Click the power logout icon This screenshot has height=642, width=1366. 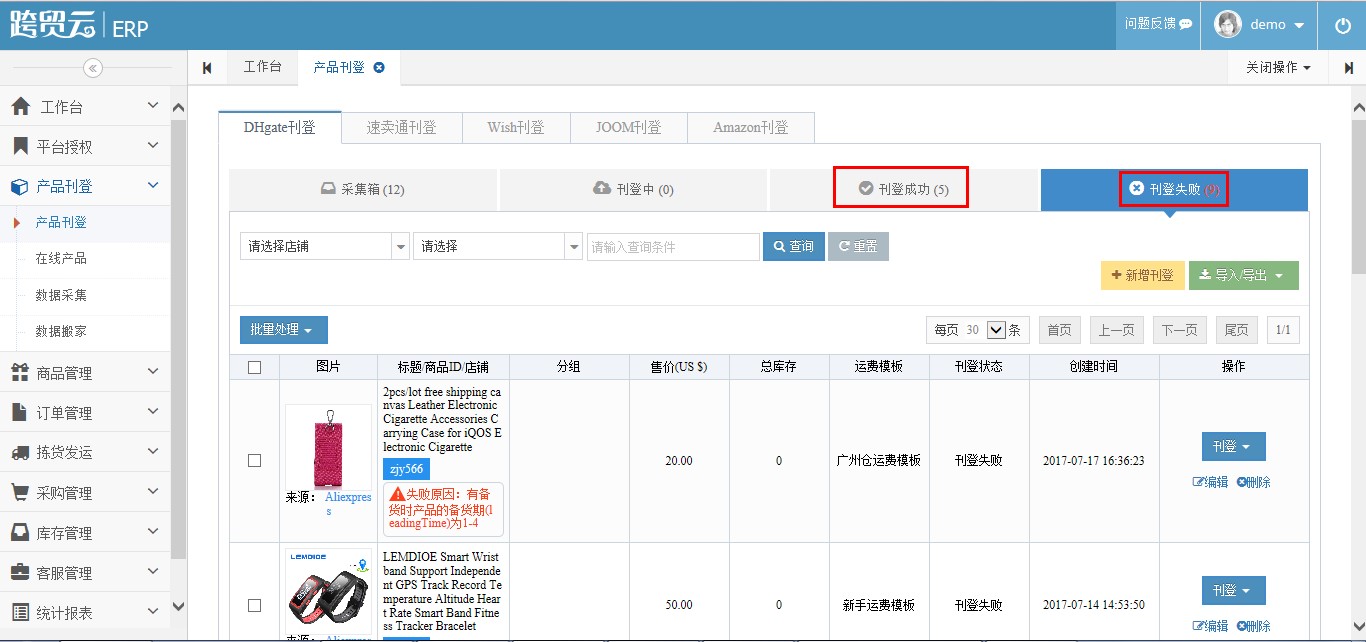point(1343,26)
